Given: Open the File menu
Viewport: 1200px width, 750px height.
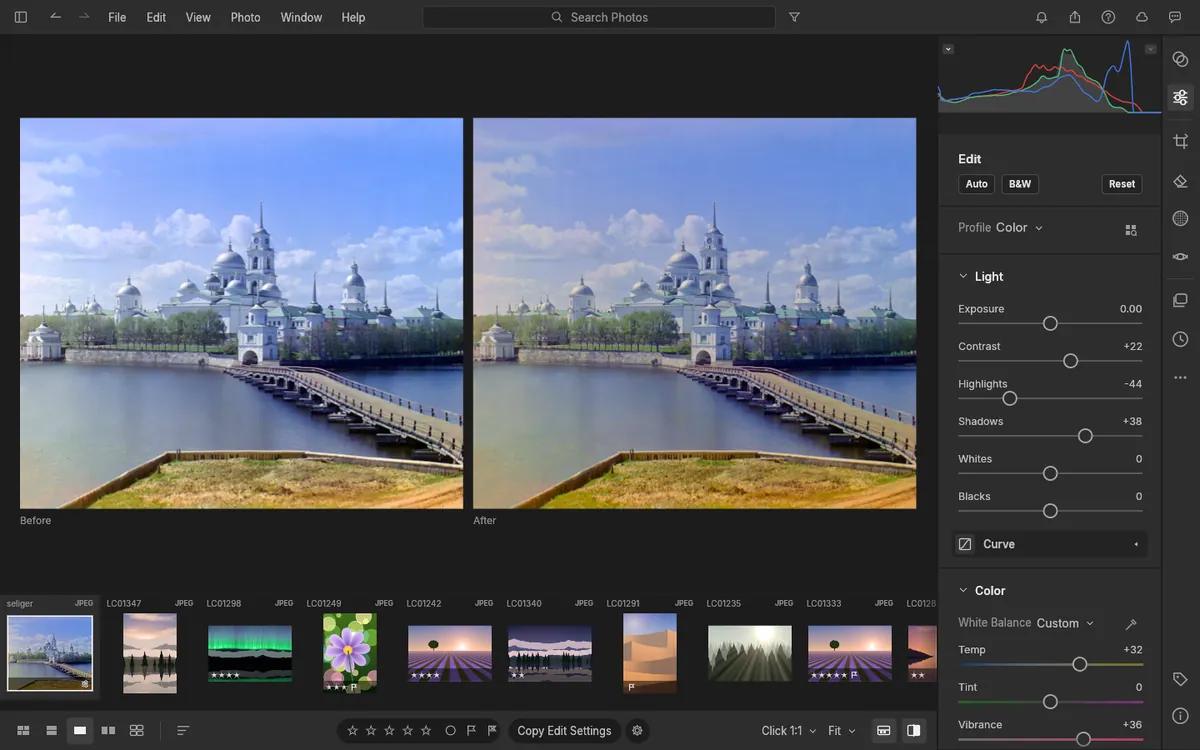Looking at the screenshot, I should click(x=117, y=17).
